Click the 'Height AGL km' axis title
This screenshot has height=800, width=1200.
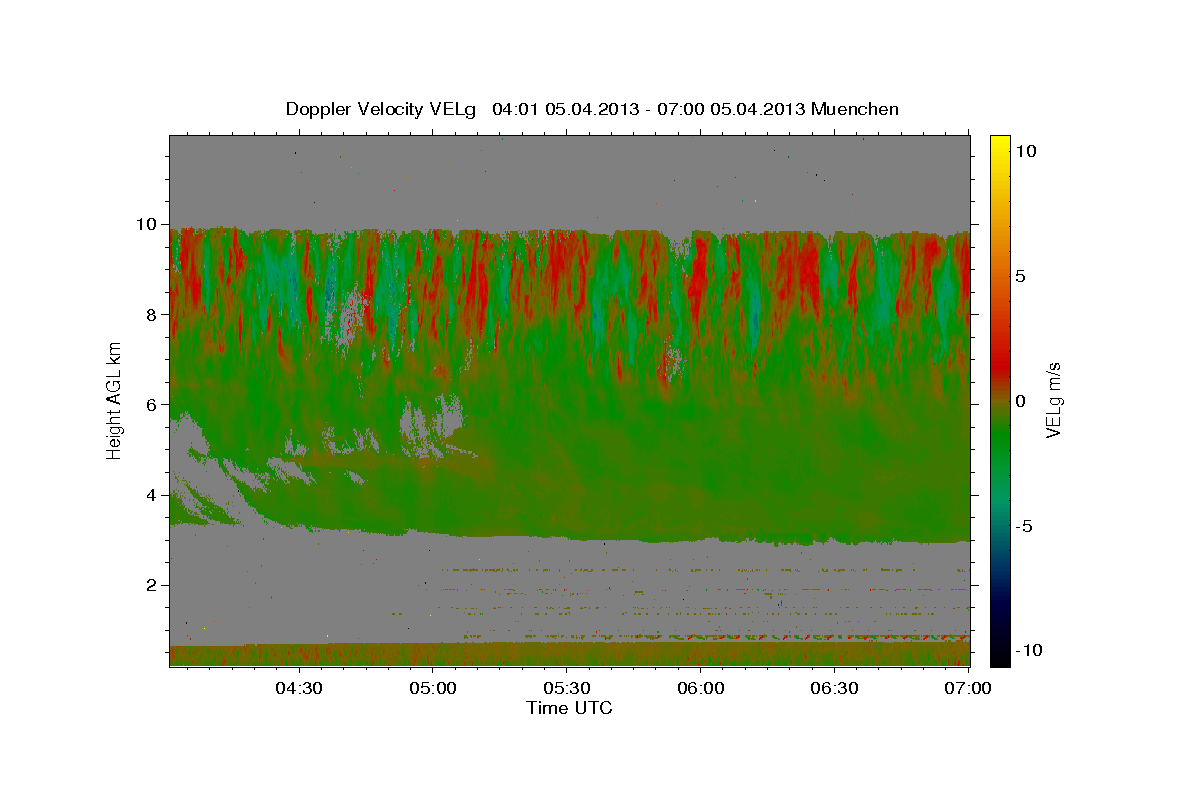pos(115,400)
